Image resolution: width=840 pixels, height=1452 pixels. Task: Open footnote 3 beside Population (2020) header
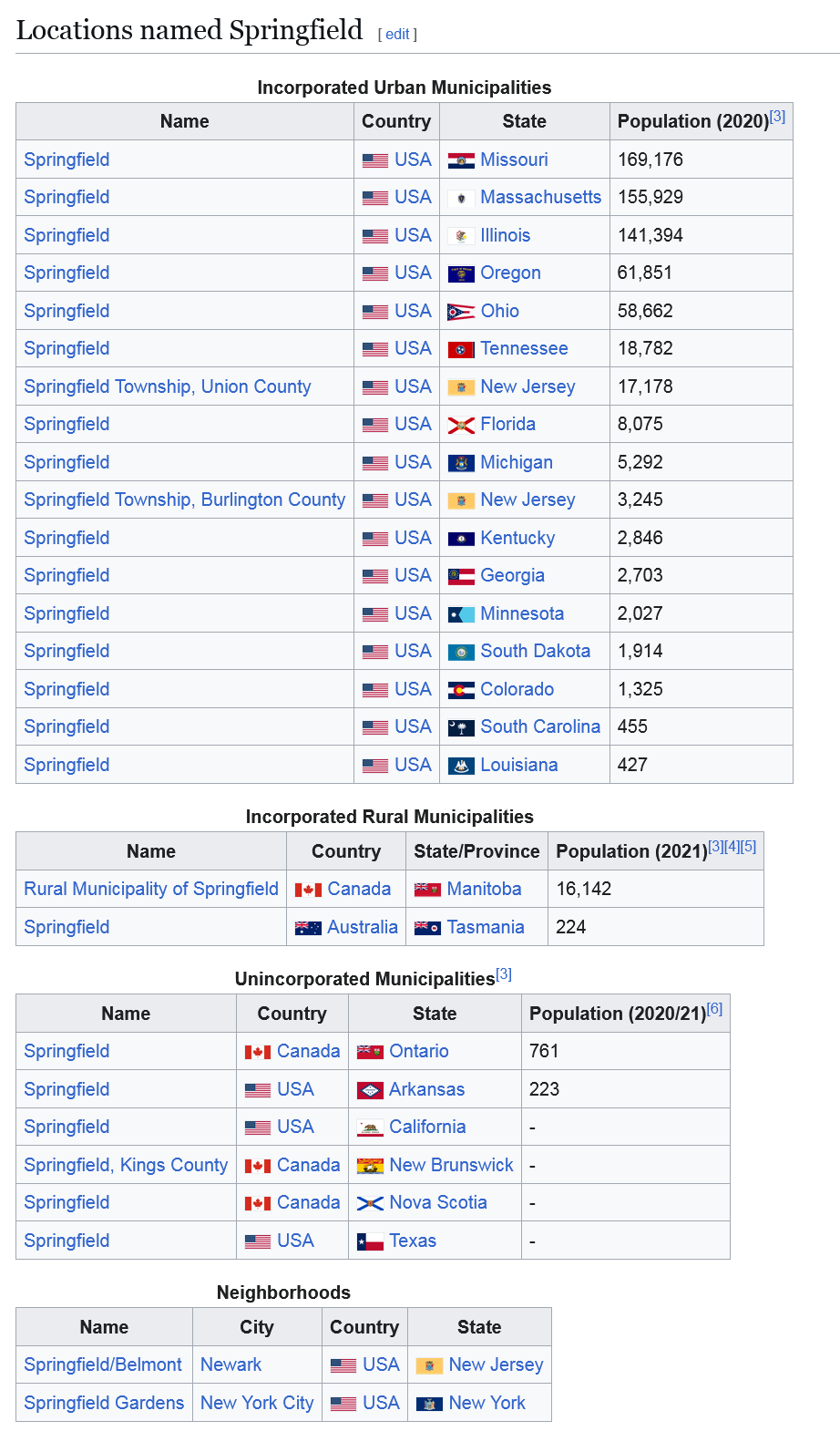pyautogui.click(x=777, y=117)
